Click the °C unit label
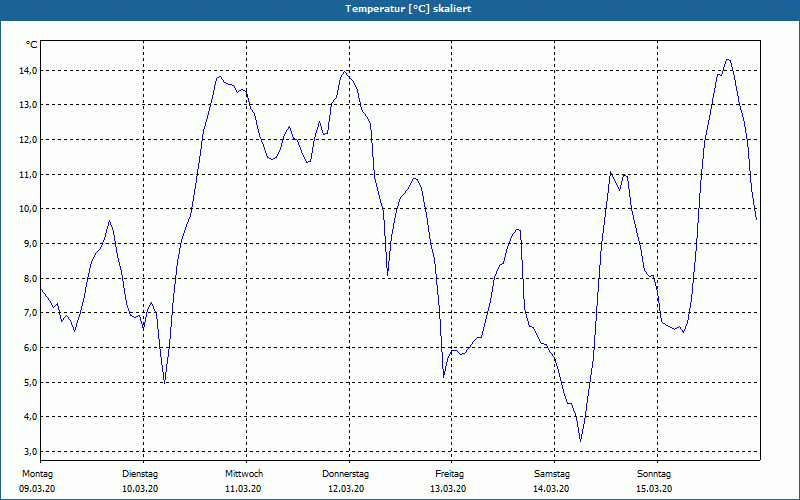The height and width of the screenshot is (500, 800). (32, 45)
